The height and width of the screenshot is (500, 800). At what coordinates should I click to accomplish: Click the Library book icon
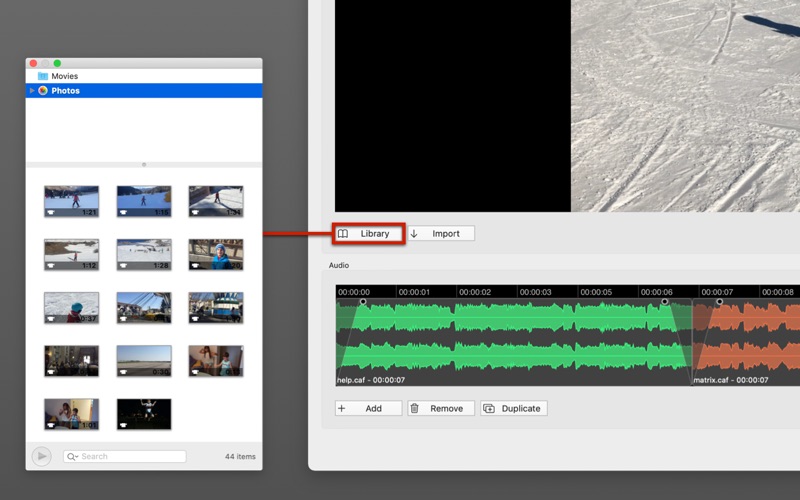point(343,234)
